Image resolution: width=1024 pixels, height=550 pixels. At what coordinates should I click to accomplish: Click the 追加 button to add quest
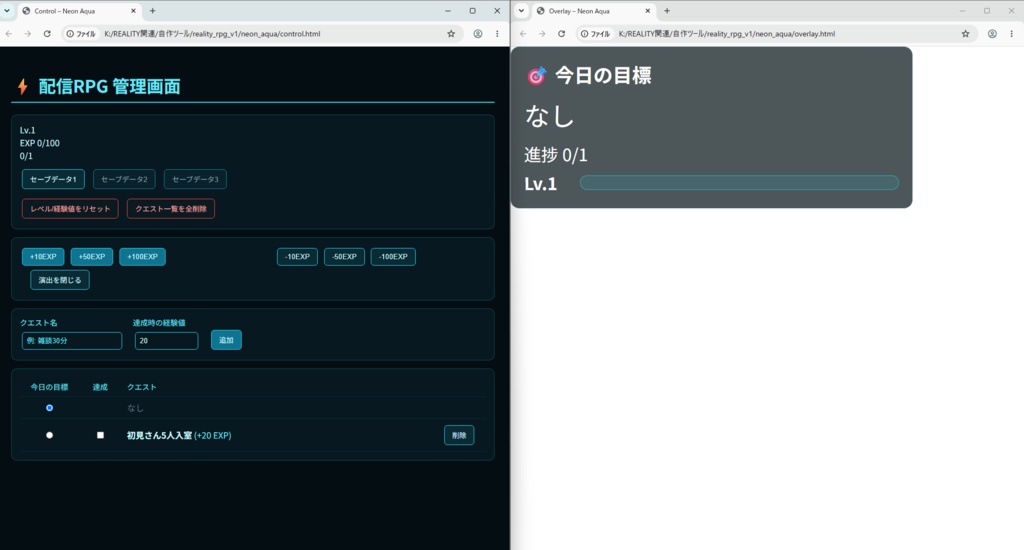click(x=226, y=340)
